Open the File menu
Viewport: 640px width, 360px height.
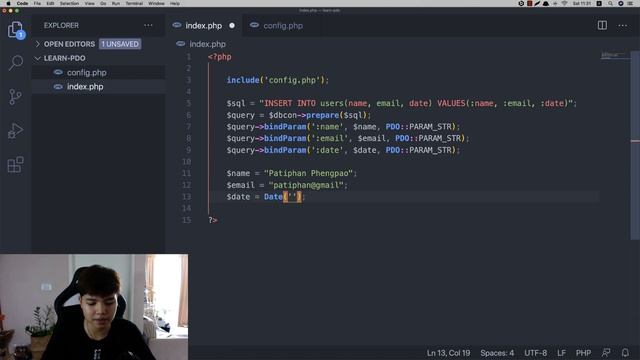click(37, 3)
